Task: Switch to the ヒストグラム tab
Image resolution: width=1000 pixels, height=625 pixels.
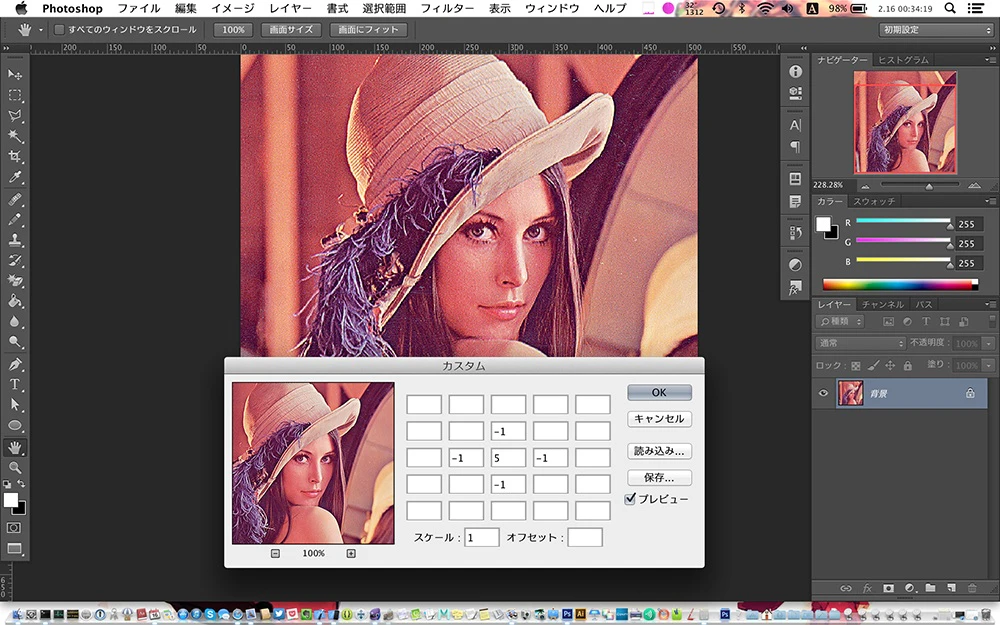Action: click(904, 60)
